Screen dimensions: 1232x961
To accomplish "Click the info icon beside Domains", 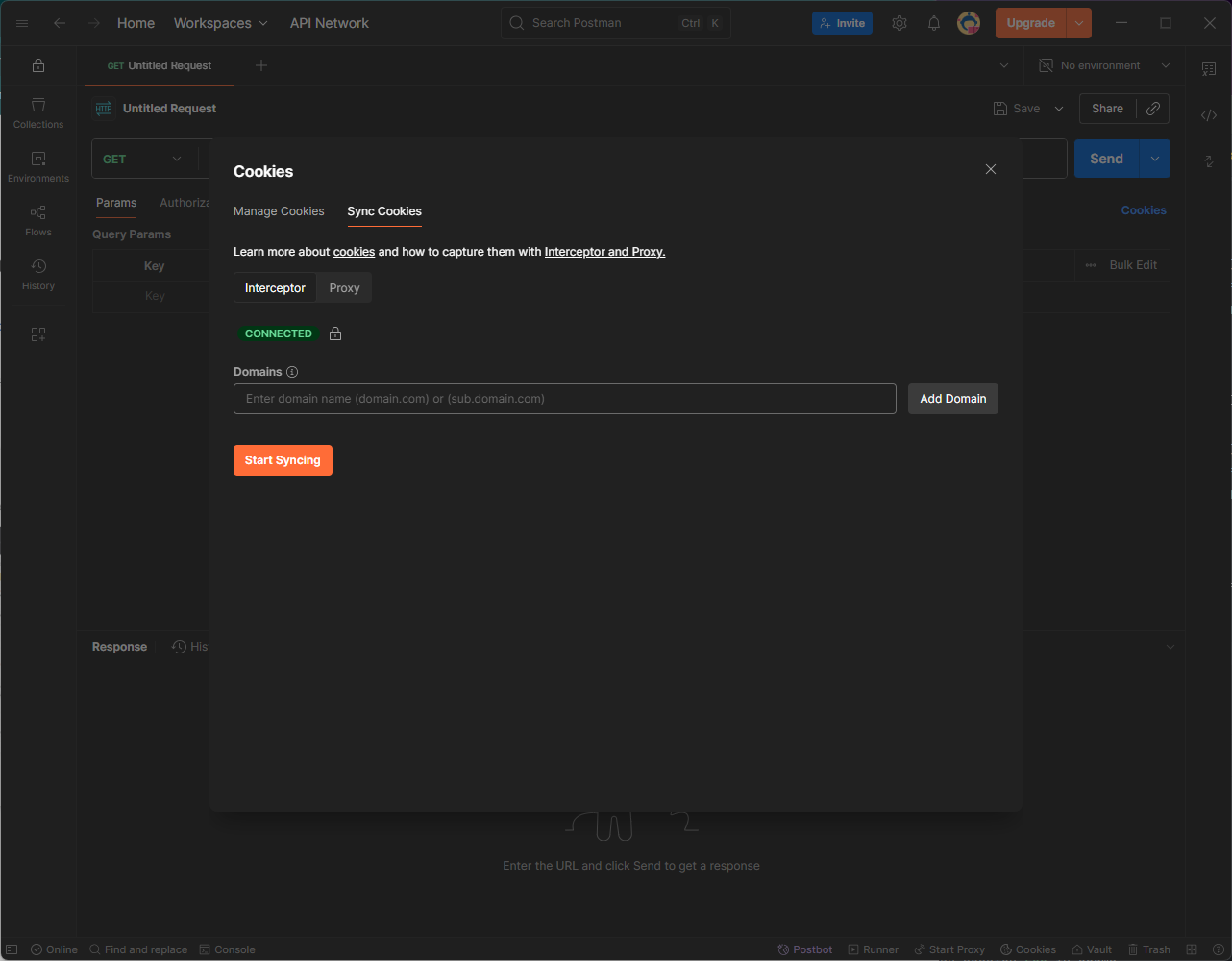I will pos(292,372).
